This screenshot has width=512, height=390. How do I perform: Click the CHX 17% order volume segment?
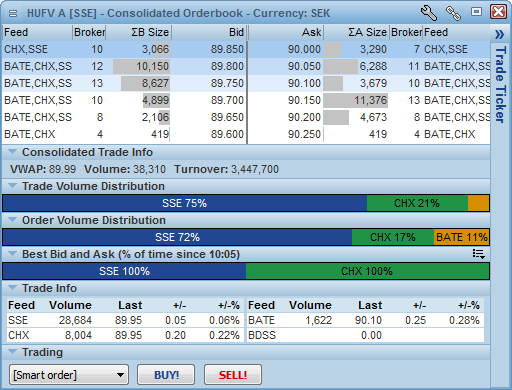click(393, 237)
